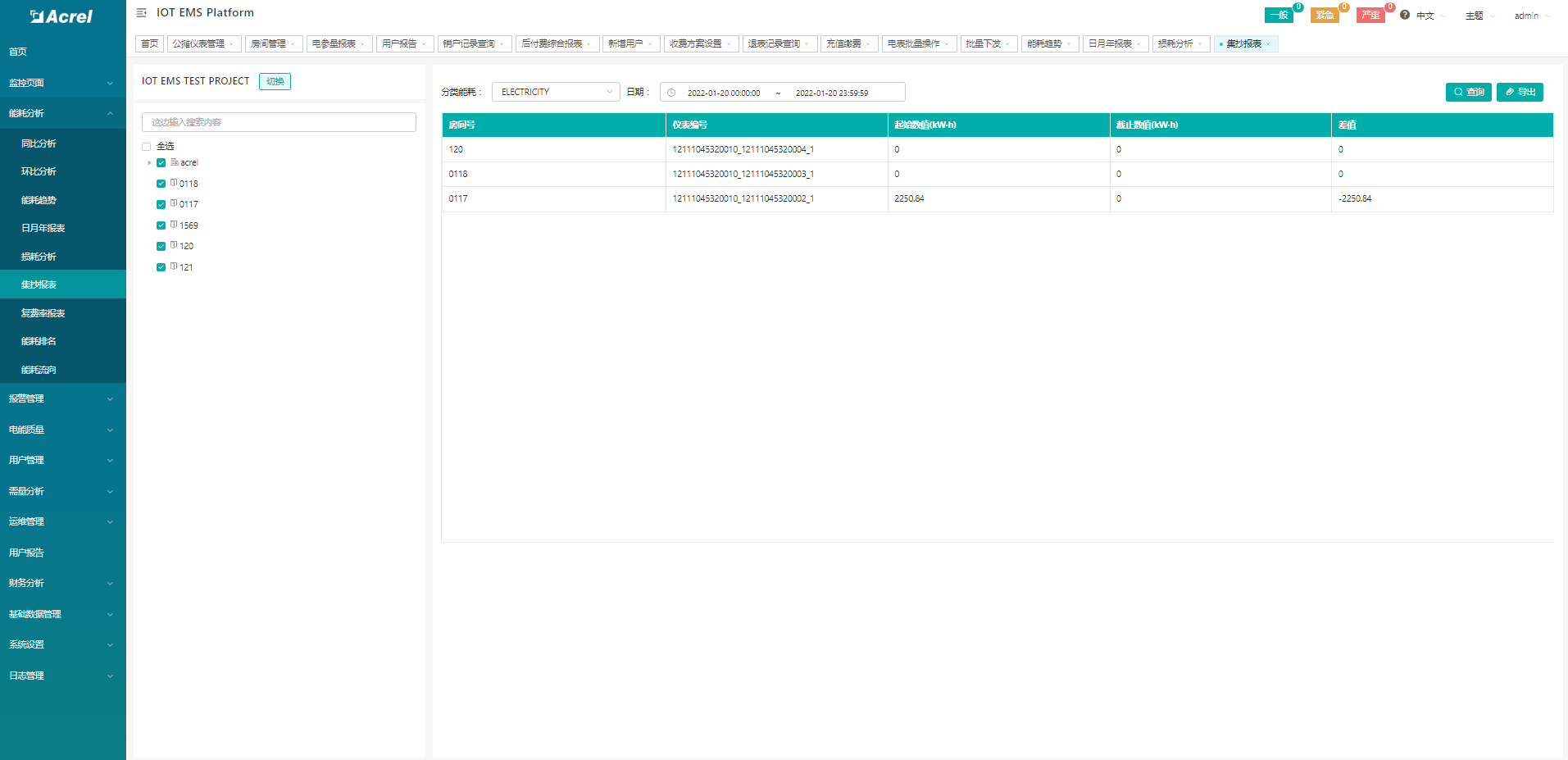
Task: Open 复费率报表 in the sidebar
Action: click(63, 313)
